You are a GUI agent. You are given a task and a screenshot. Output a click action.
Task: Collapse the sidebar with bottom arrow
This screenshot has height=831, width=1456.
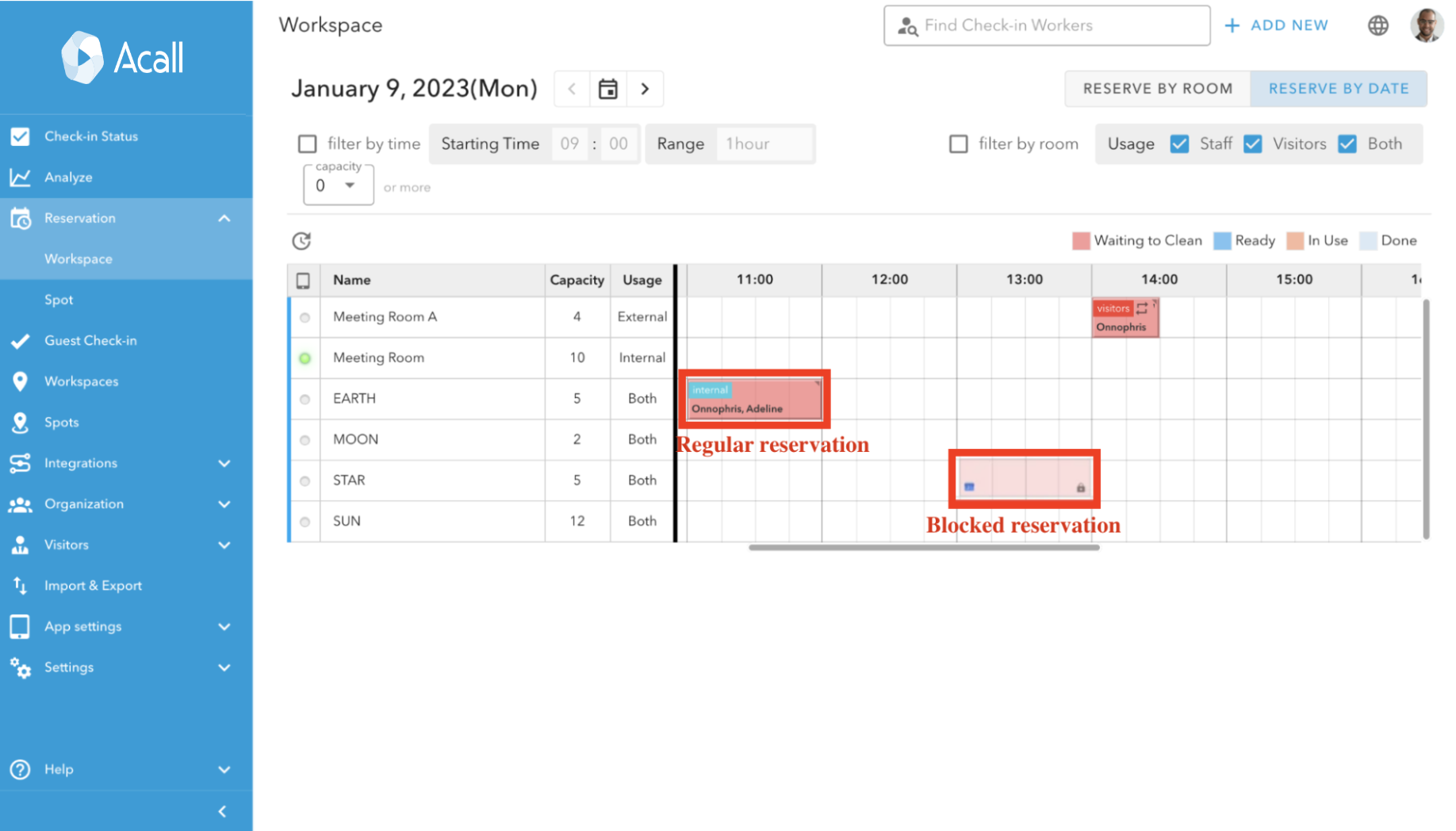tap(222, 810)
